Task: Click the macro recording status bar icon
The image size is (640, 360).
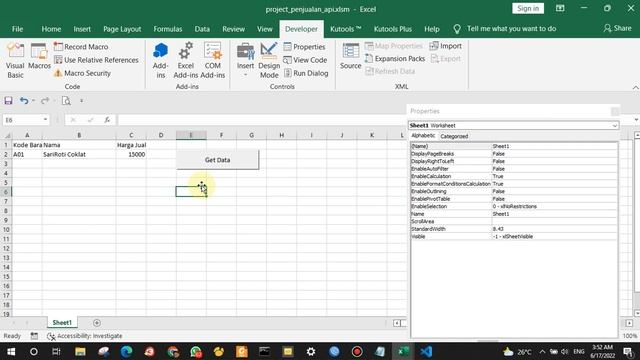Action: (x=34, y=336)
